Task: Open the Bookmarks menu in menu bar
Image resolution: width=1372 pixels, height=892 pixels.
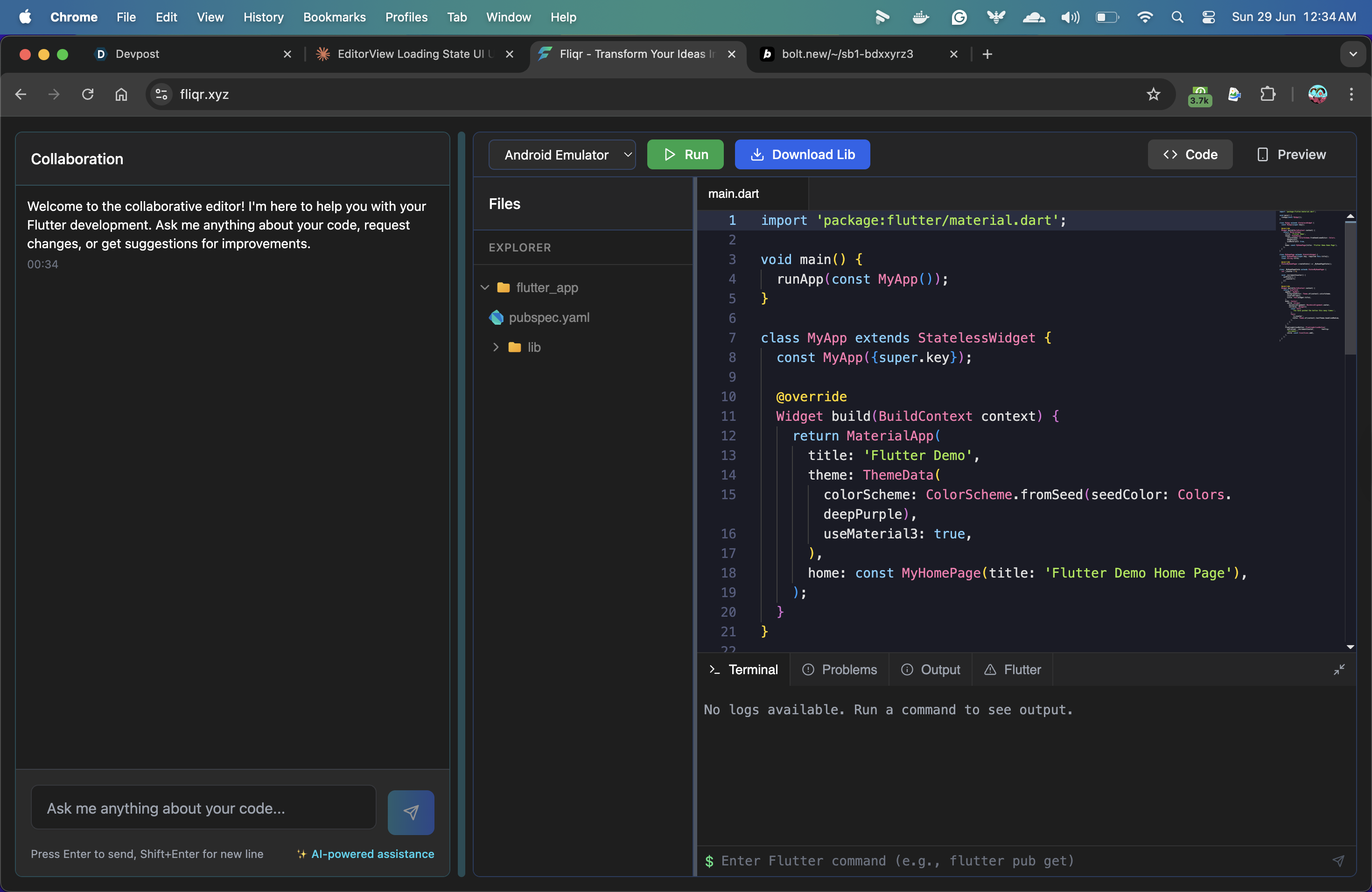Action: coord(334,17)
